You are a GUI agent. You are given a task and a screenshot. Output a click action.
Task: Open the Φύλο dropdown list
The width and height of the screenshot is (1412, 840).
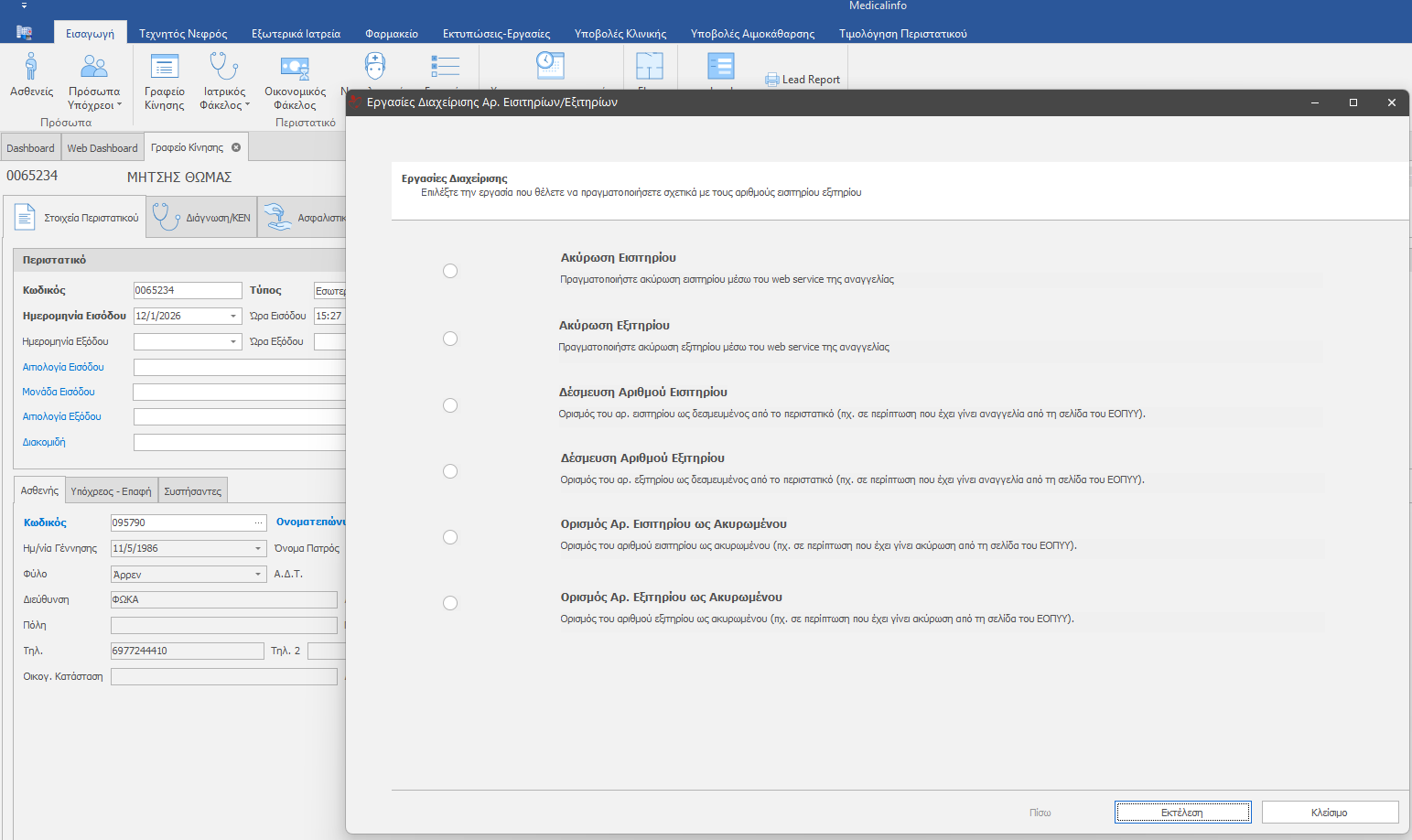(x=258, y=575)
